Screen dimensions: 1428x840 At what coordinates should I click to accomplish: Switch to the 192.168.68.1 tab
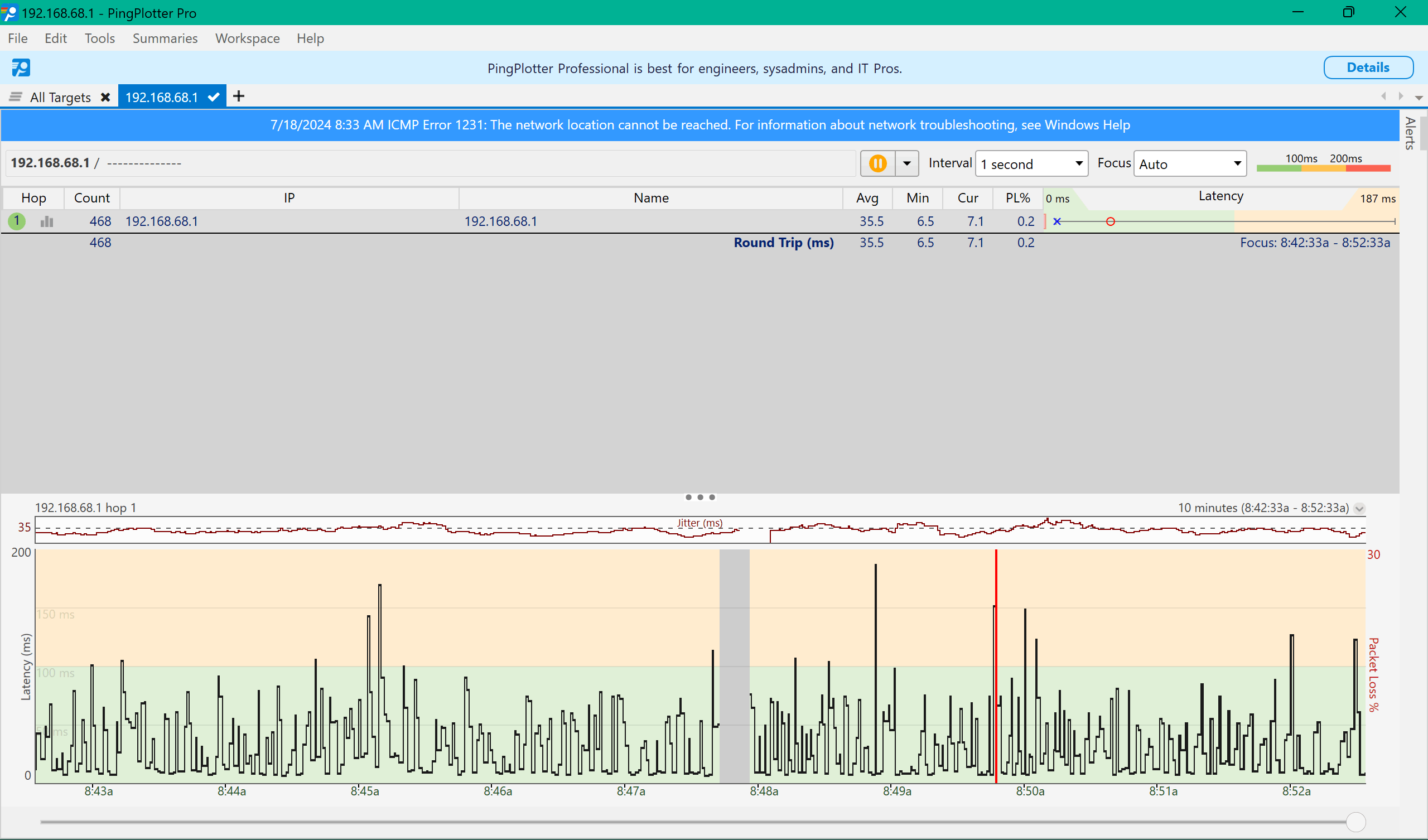coord(162,96)
